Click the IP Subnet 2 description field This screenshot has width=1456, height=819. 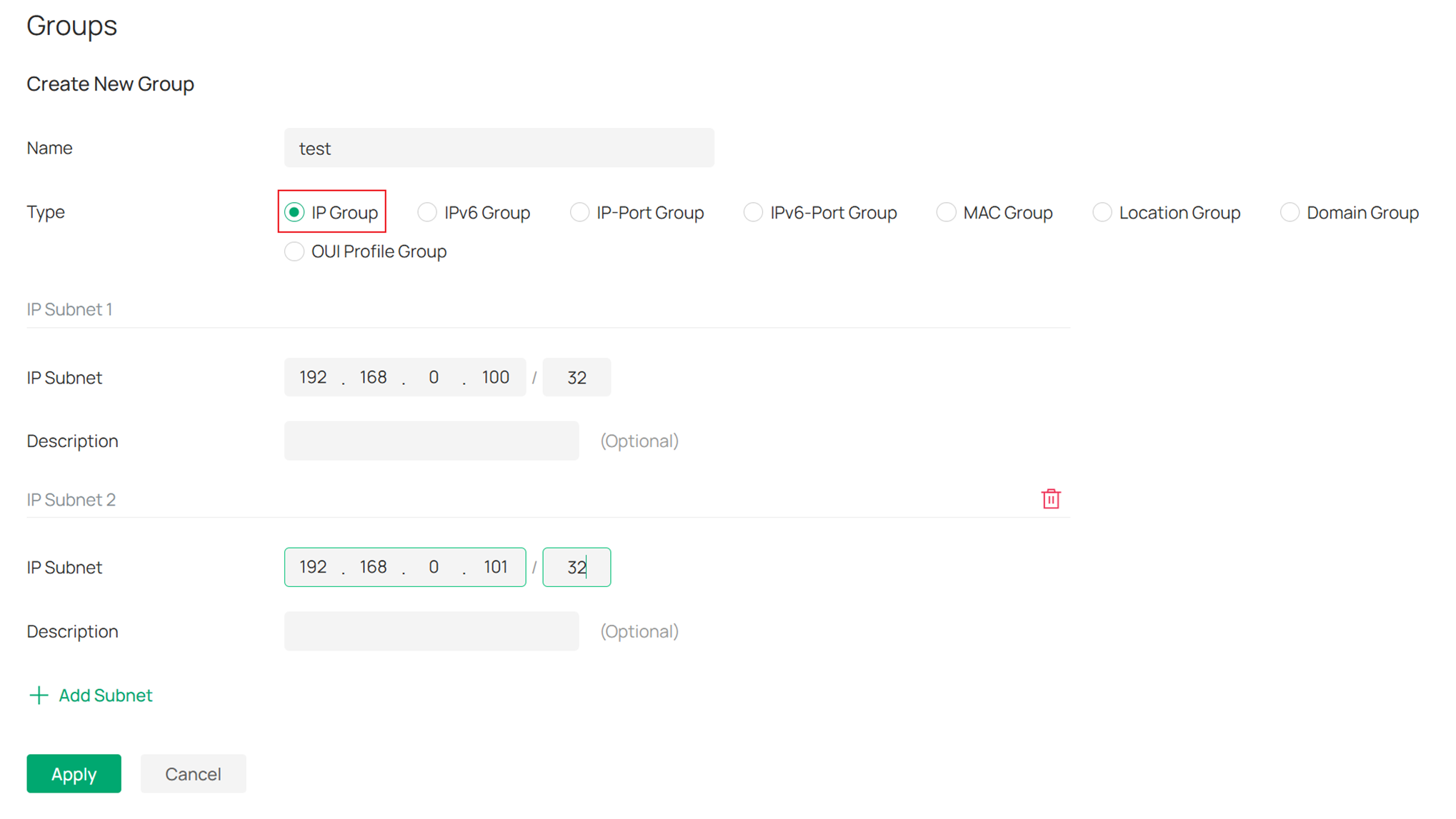click(432, 631)
